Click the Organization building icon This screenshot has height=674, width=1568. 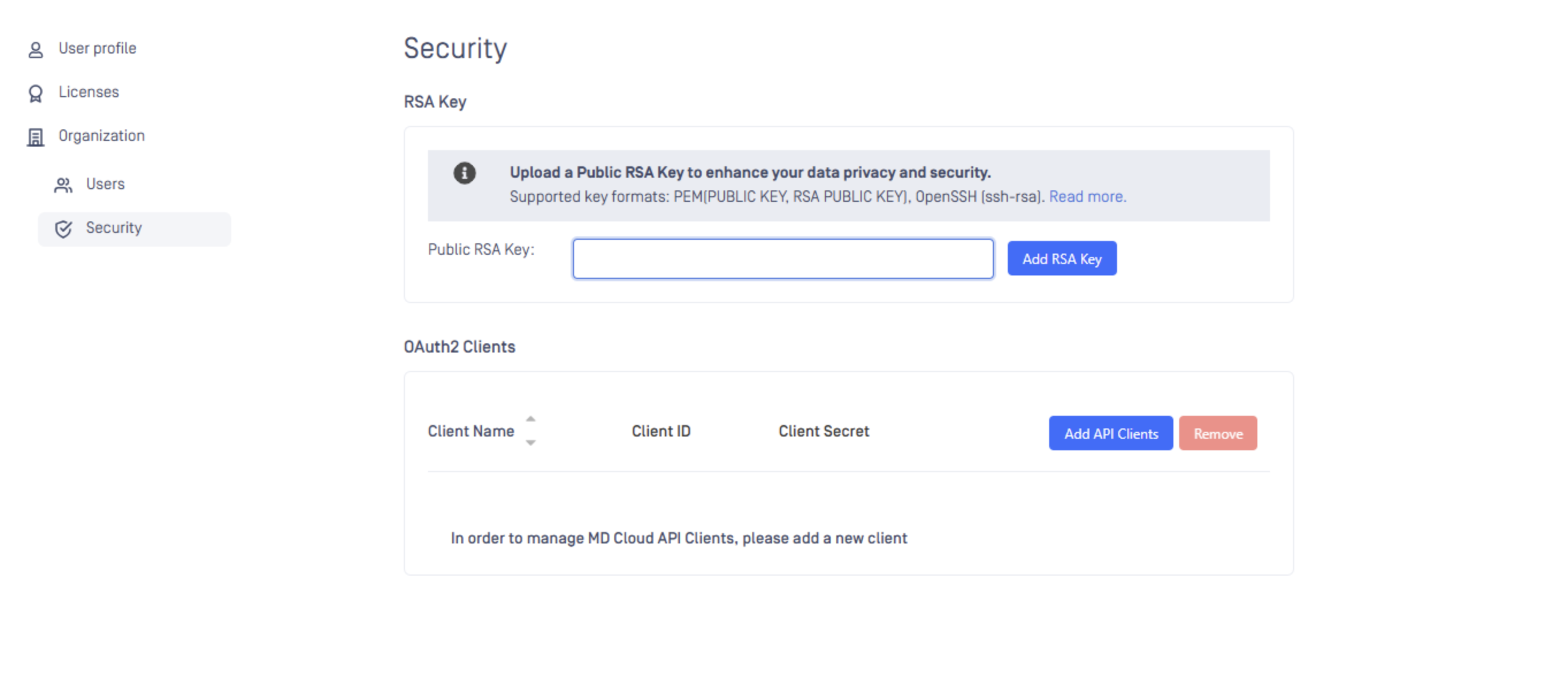(36, 137)
